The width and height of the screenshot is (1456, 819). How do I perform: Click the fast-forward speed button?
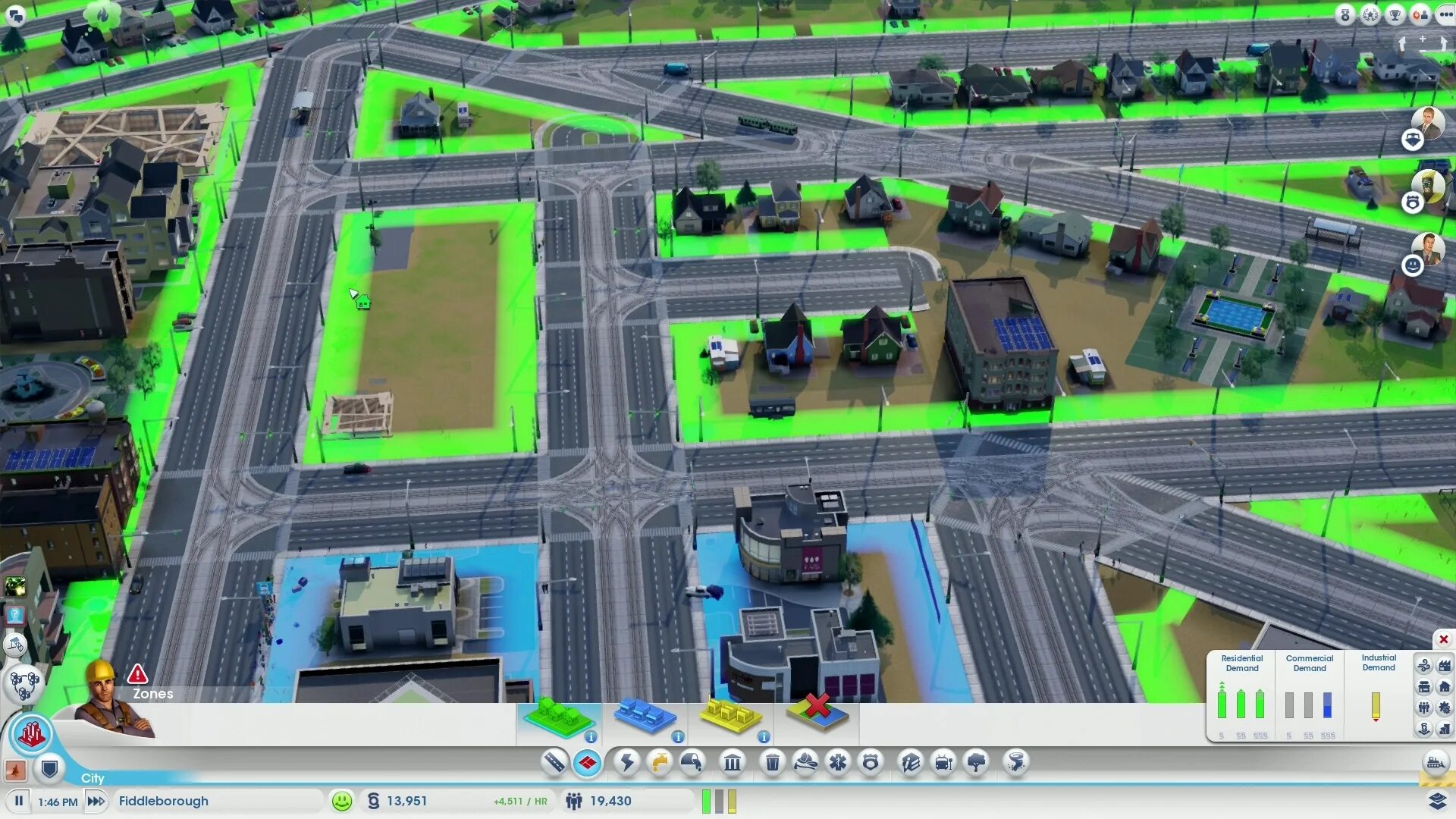(96, 801)
